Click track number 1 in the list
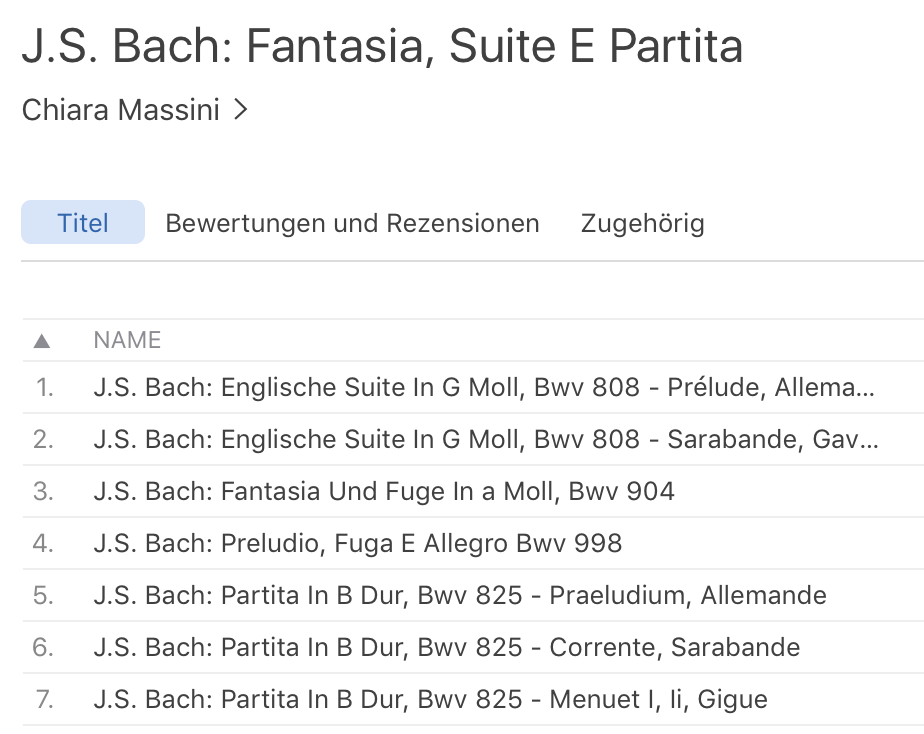The image size is (924, 734). pos(44,387)
